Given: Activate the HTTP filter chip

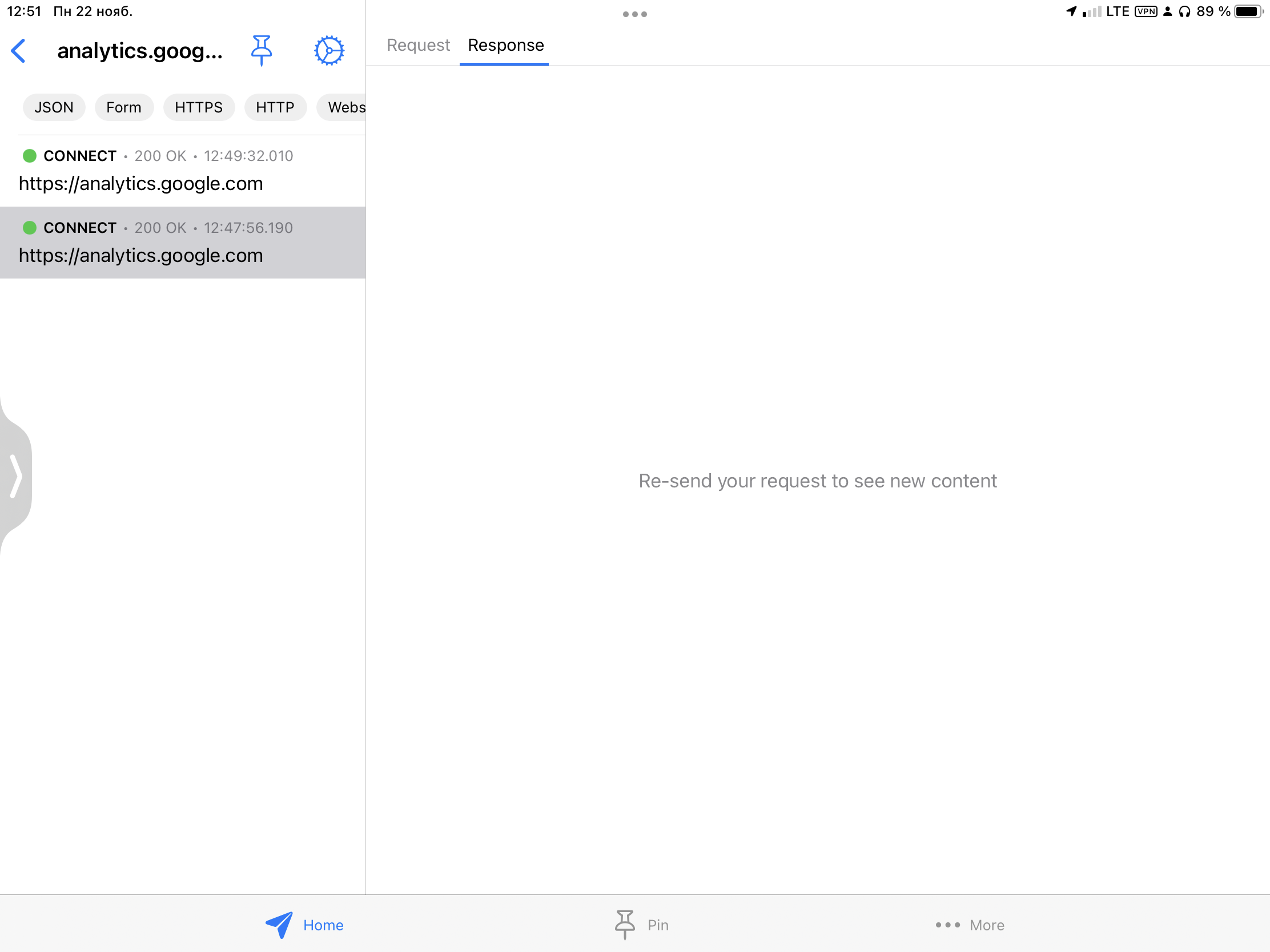Looking at the screenshot, I should [x=275, y=107].
